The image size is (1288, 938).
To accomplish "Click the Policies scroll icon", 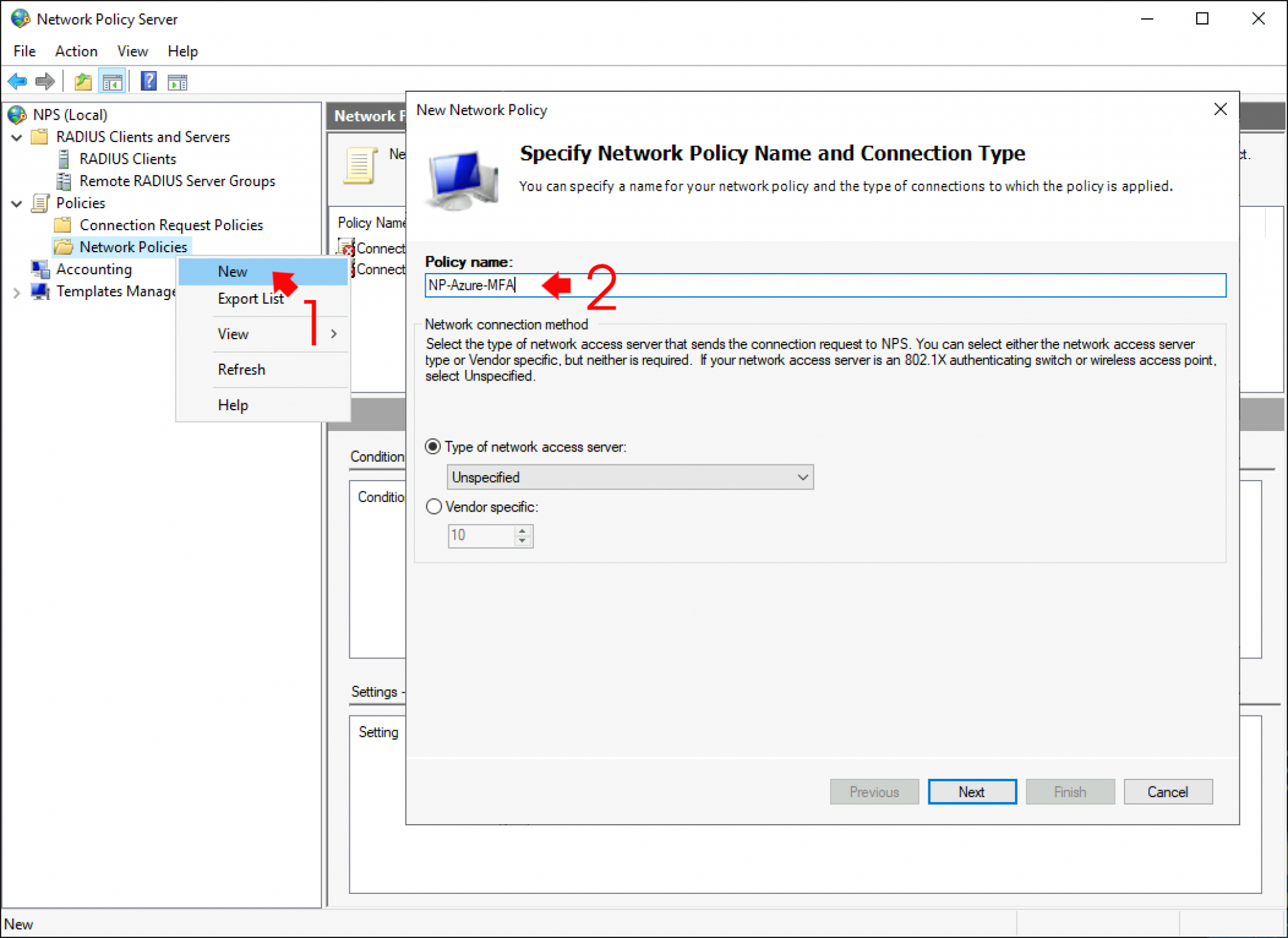I will tap(40, 203).
